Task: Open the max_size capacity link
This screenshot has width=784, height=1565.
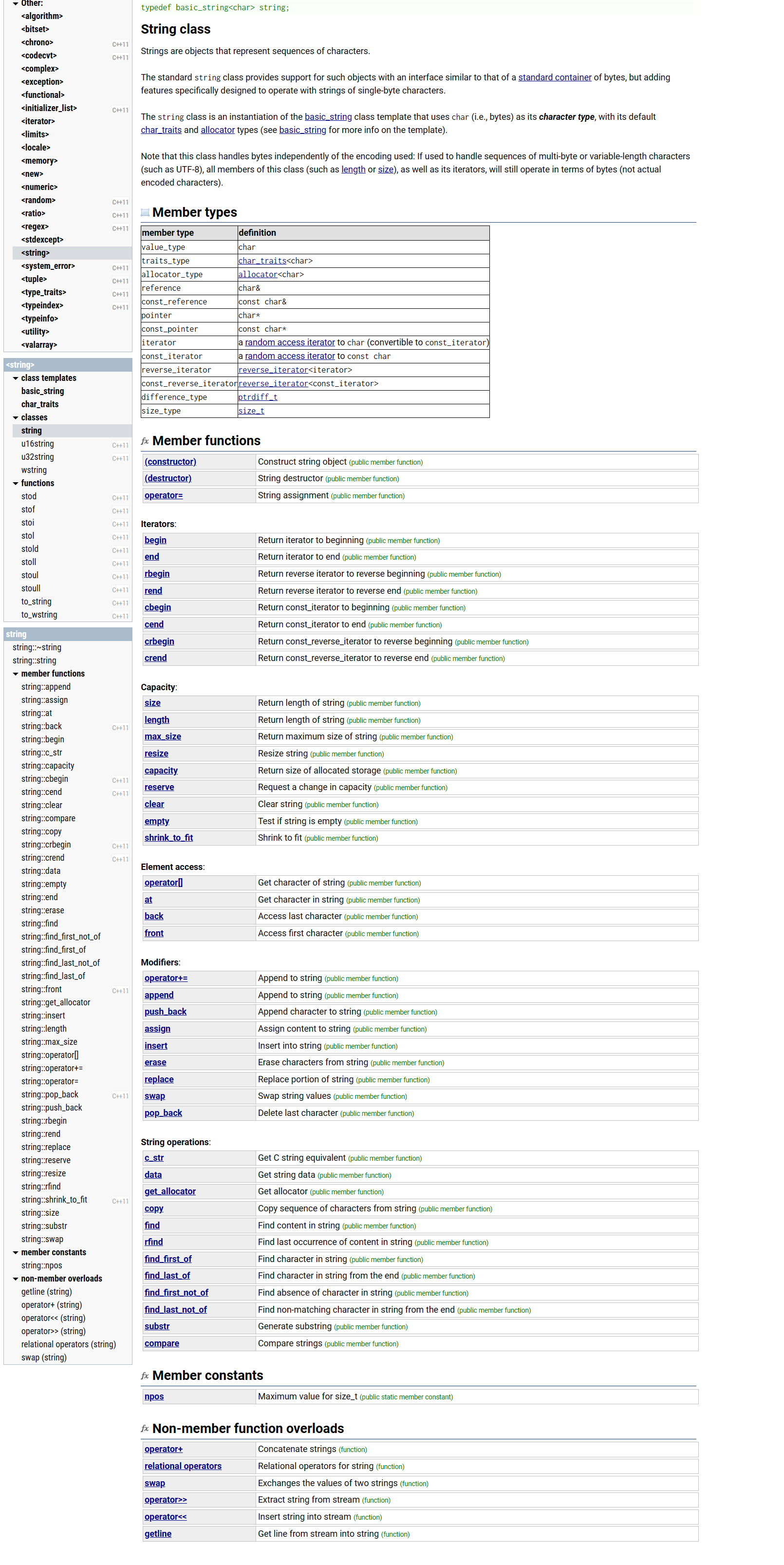Action: (x=163, y=736)
